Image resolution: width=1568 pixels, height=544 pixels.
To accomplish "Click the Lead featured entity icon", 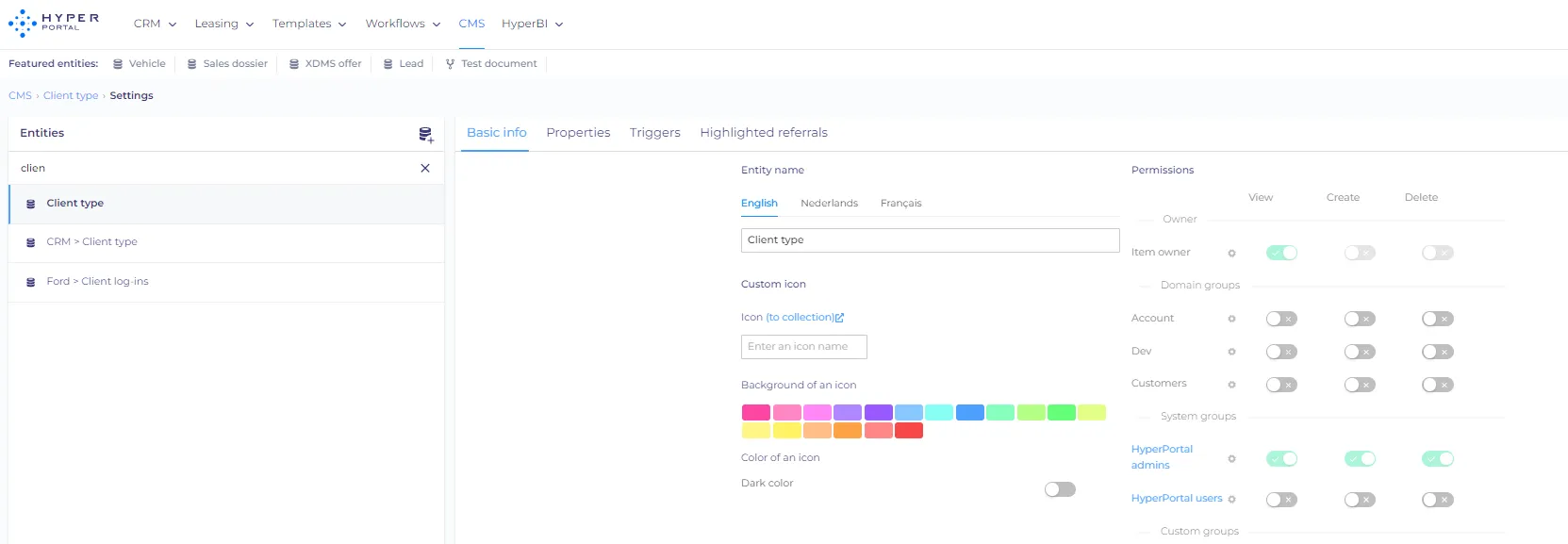I will pyautogui.click(x=388, y=64).
